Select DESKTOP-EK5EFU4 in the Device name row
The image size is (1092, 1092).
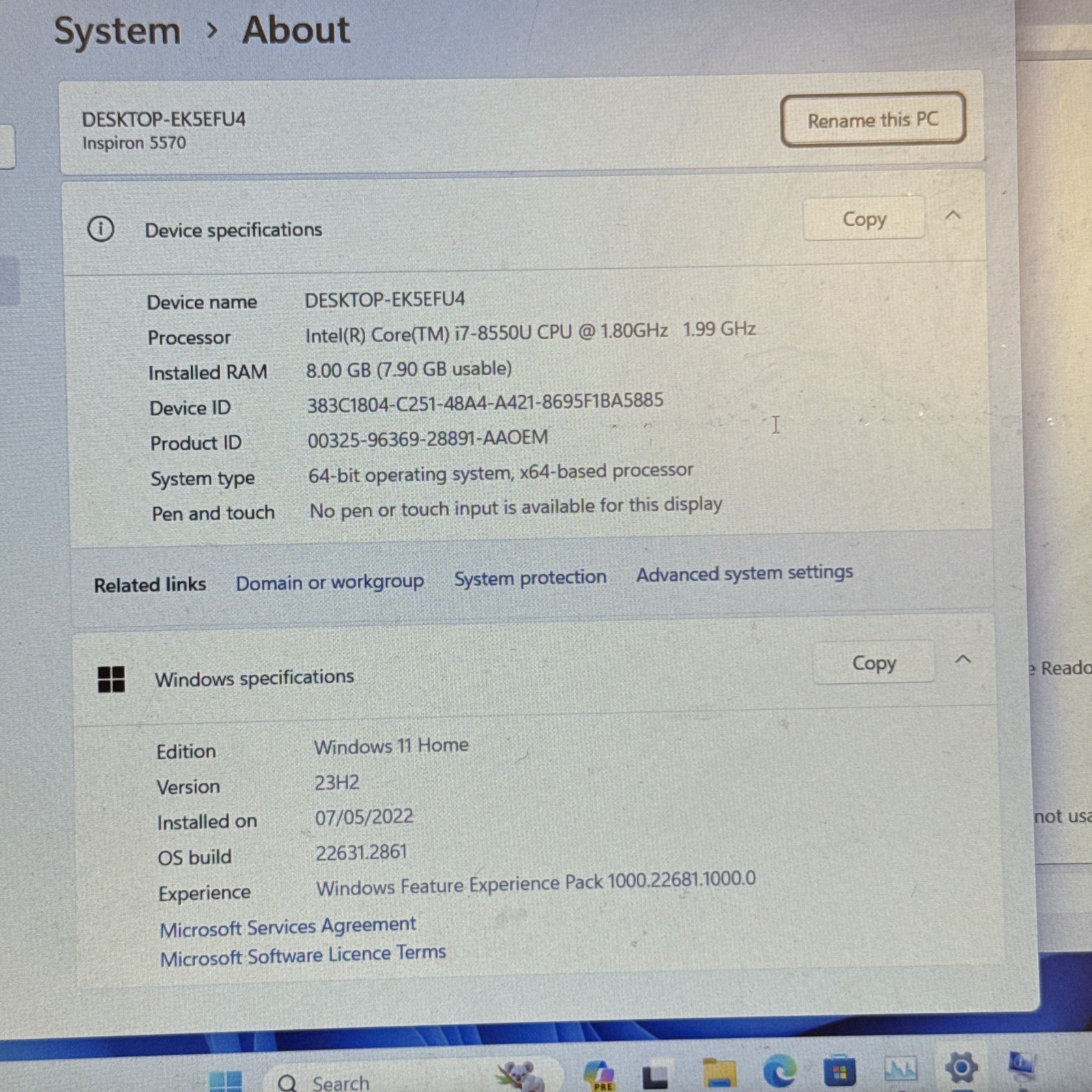point(384,300)
